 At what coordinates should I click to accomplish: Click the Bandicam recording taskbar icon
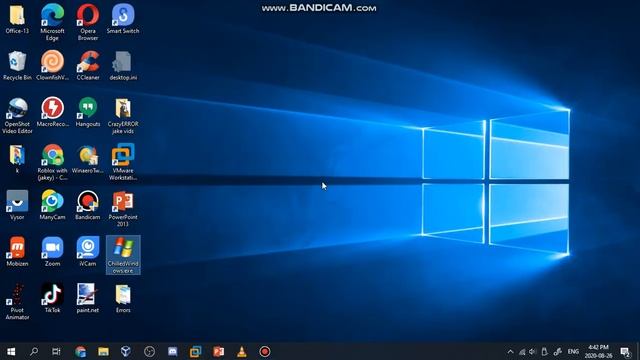[x=264, y=351]
